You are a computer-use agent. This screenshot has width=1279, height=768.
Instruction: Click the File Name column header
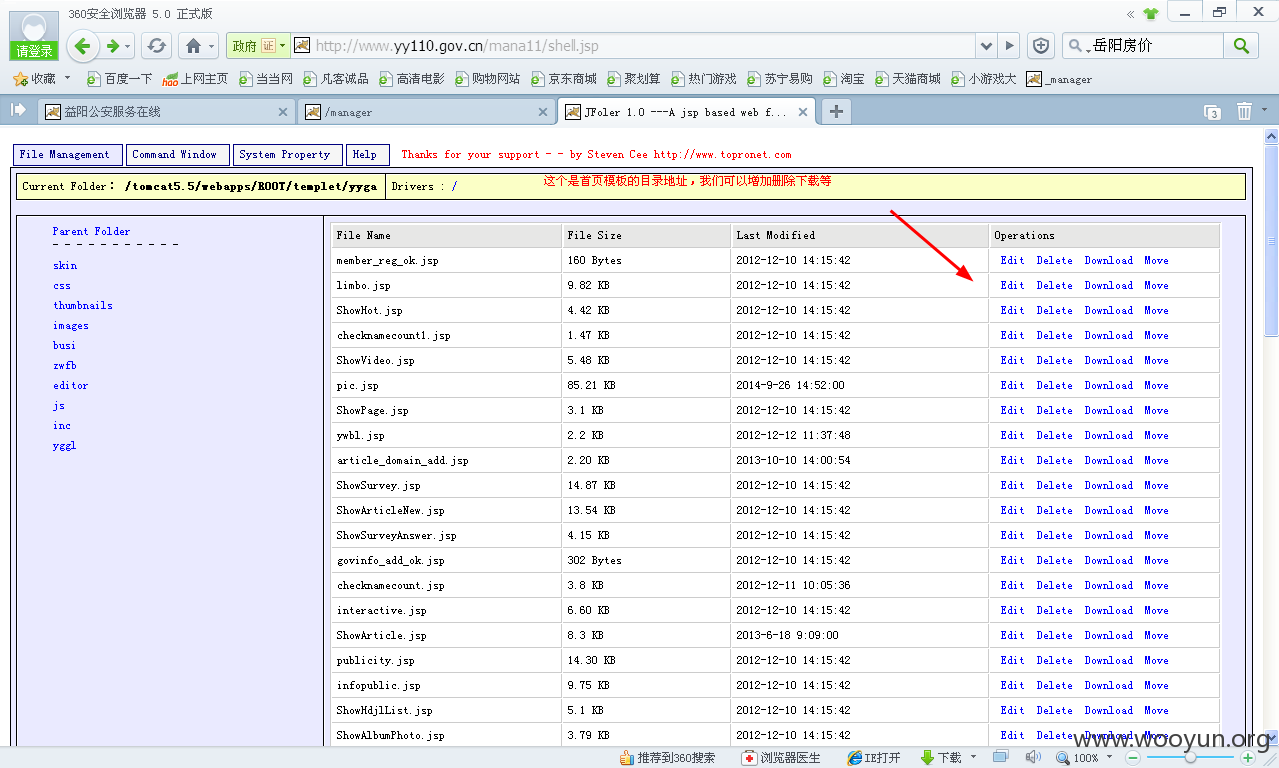(447, 235)
